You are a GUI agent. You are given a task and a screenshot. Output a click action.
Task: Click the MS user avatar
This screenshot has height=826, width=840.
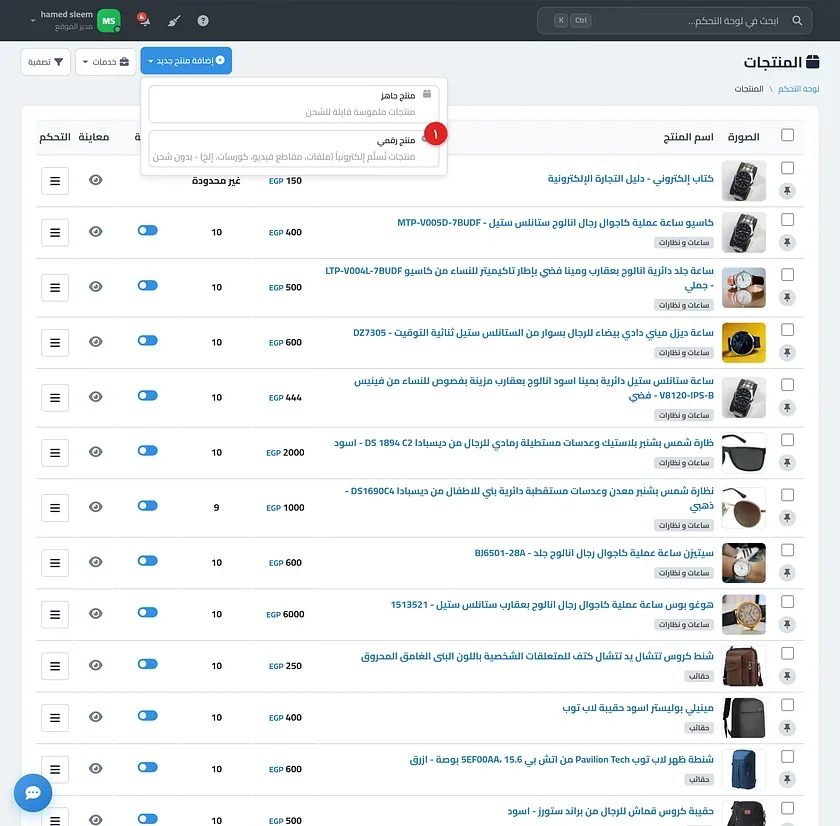point(109,21)
